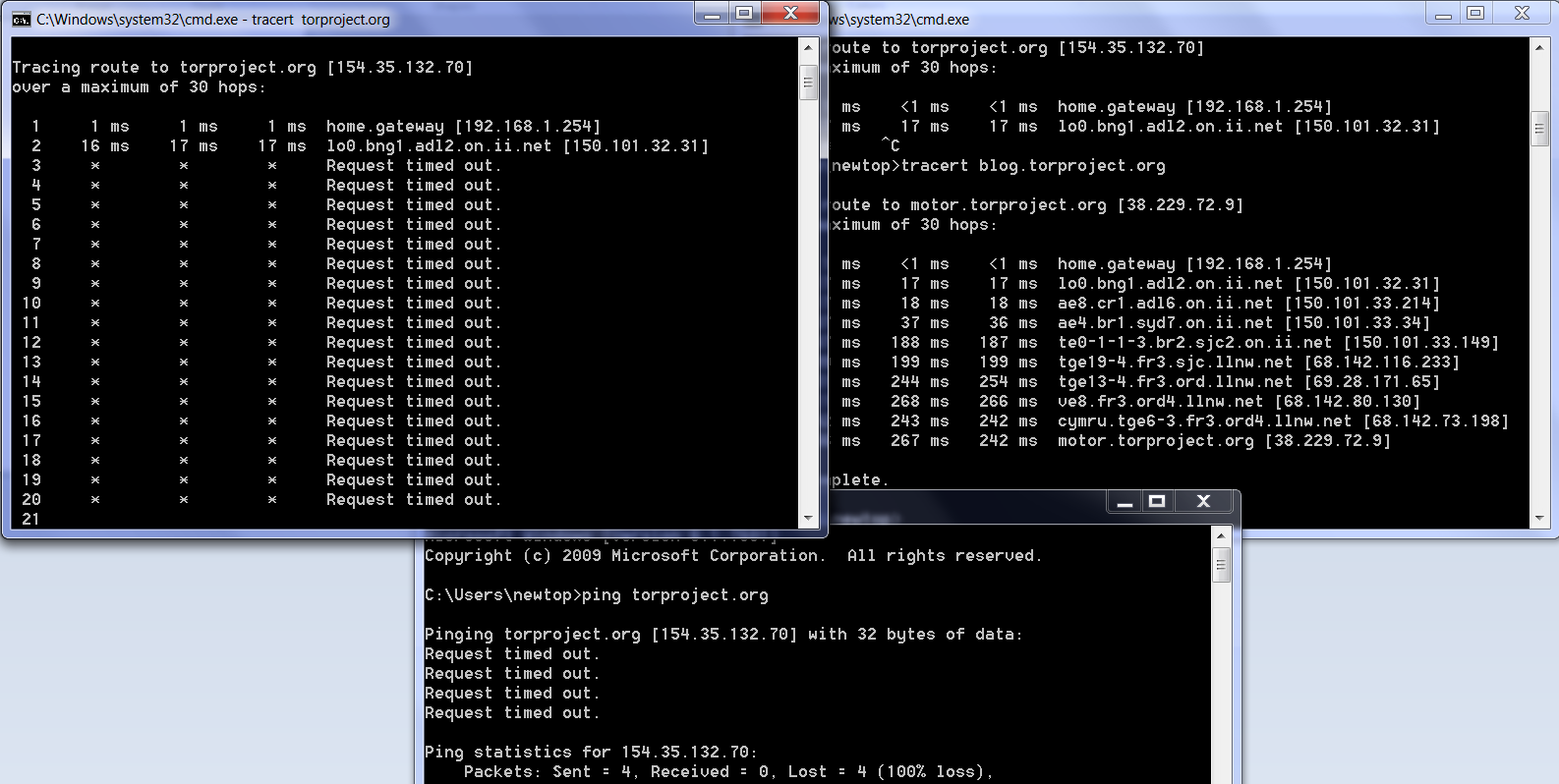1559x784 pixels.
Task: Close the tracert torproject.org window
Action: [x=791, y=13]
